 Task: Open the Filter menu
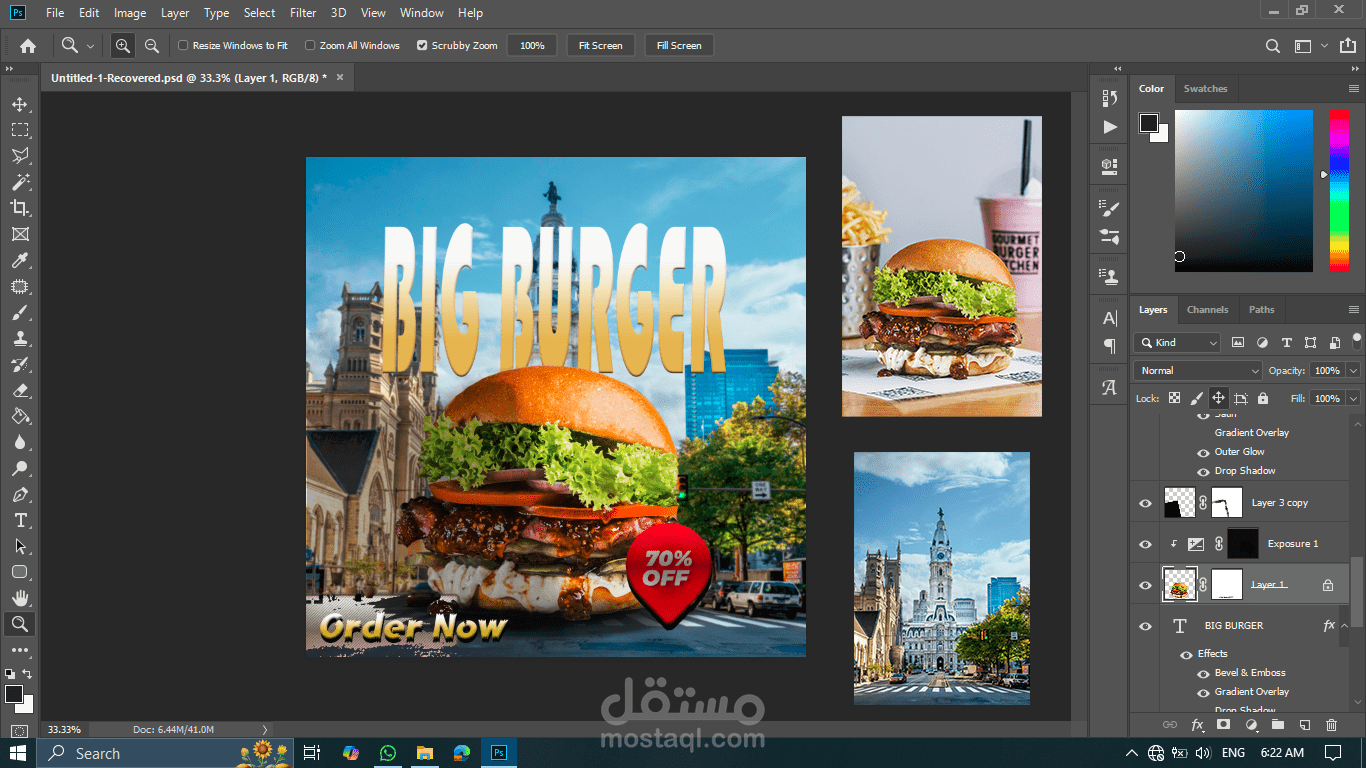tap(303, 13)
